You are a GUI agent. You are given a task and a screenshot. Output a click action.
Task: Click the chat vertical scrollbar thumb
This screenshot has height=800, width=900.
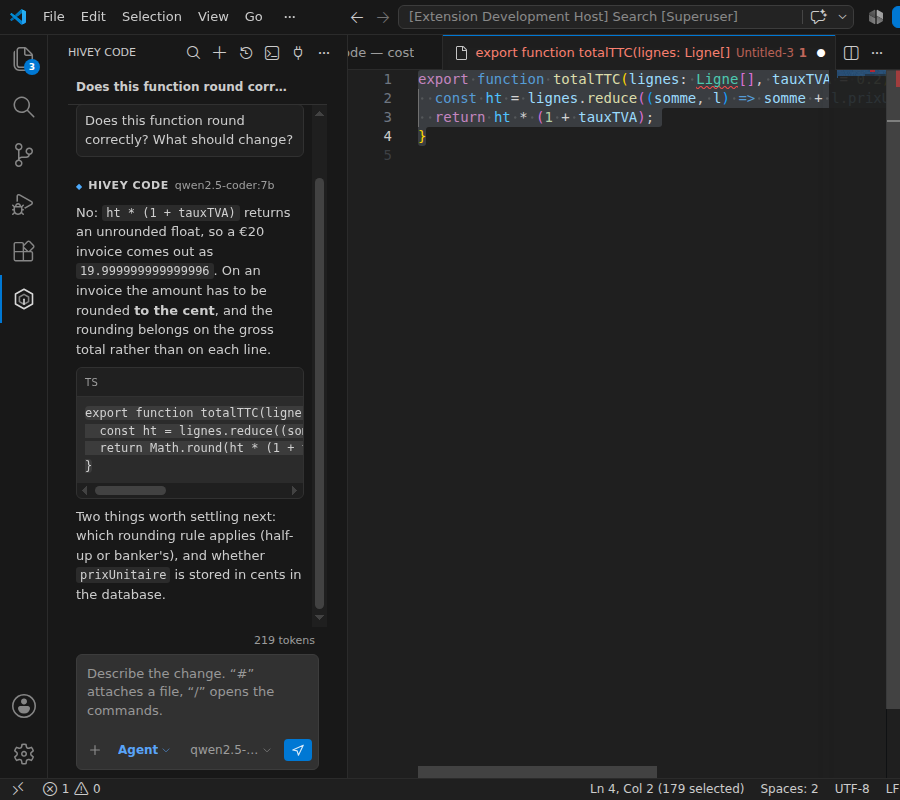(x=320, y=394)
